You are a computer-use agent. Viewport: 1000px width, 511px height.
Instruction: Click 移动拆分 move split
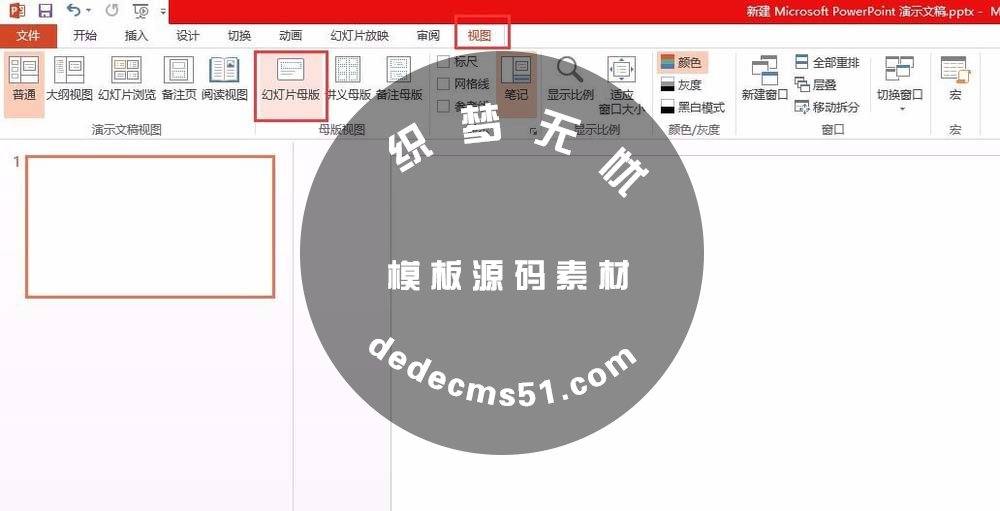pos(827,107)
